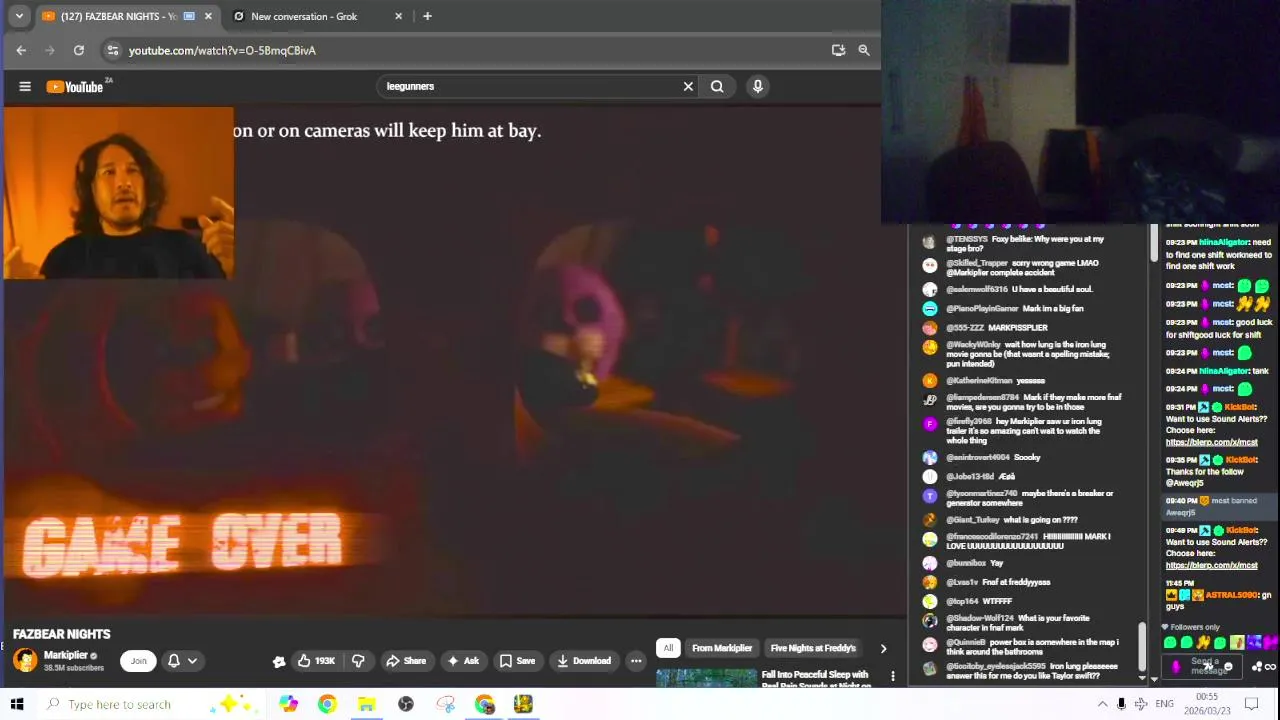Select the Five Nights at Freddy's chip
The height and width of the screenshot is (720, 1280).
coord(813,648)
